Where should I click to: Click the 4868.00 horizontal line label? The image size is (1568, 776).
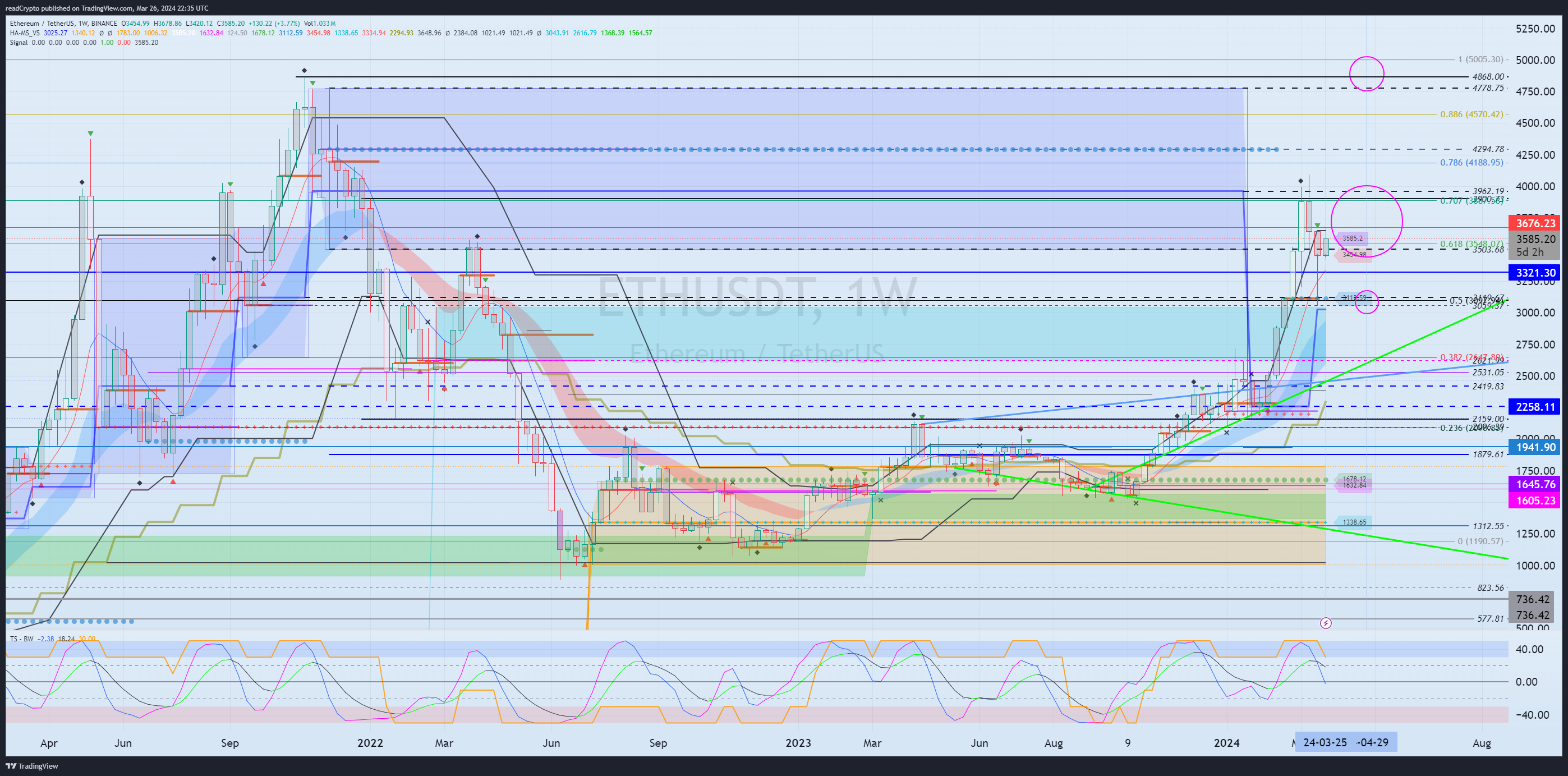[1488, 77]
